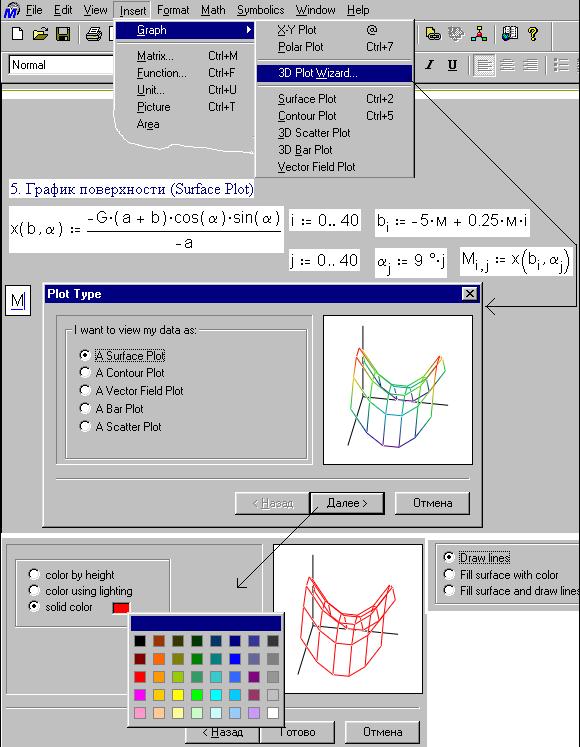Viewport: 580px width, 747px height.
Task: Open the Symbolics menu
Action: coord(260,10)
